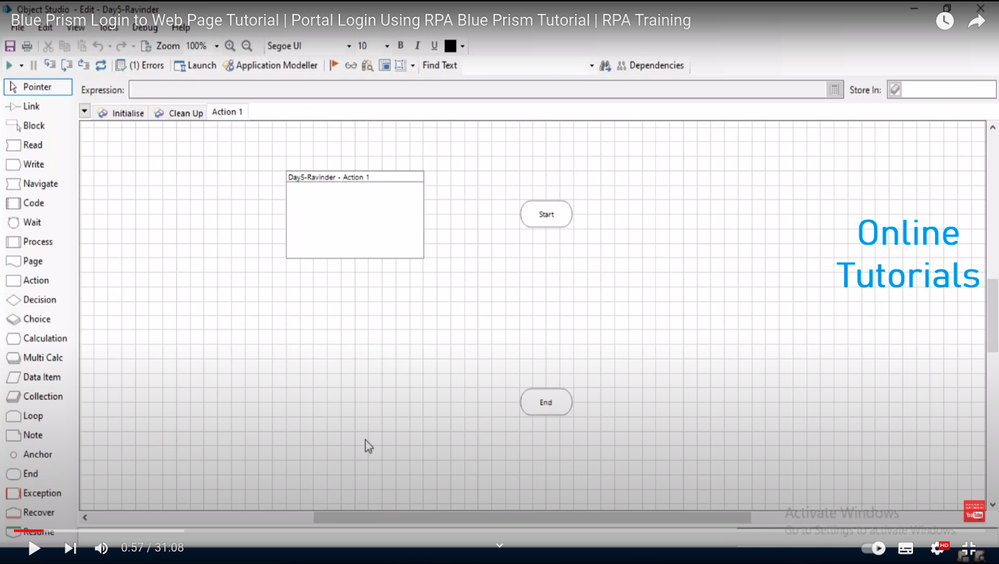This screenshot has width=999, height=564.
Task: Expand the Go button dropdown arrow
Action: coord(21,65)
